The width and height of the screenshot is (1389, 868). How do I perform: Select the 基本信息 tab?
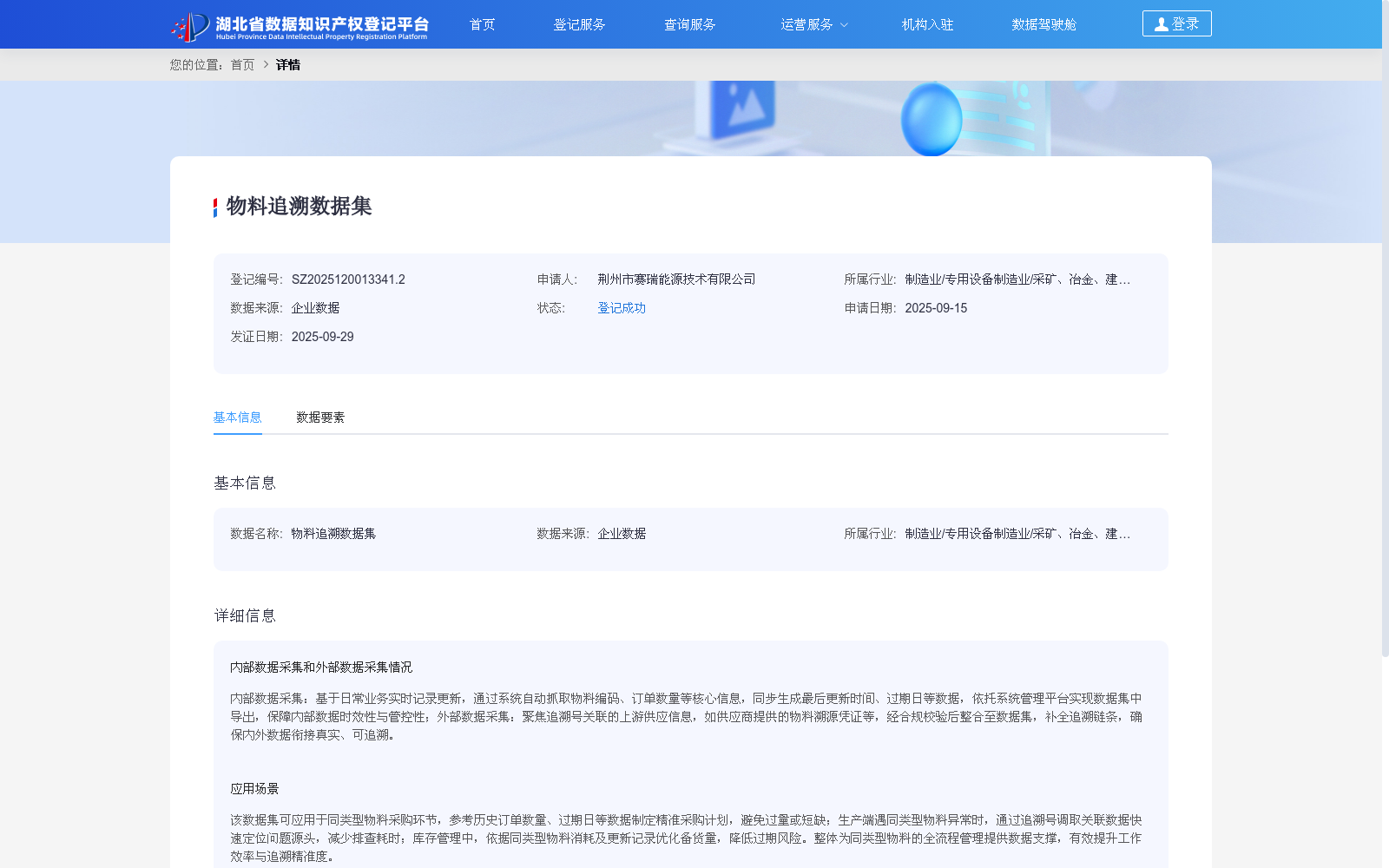click(238, 418)
